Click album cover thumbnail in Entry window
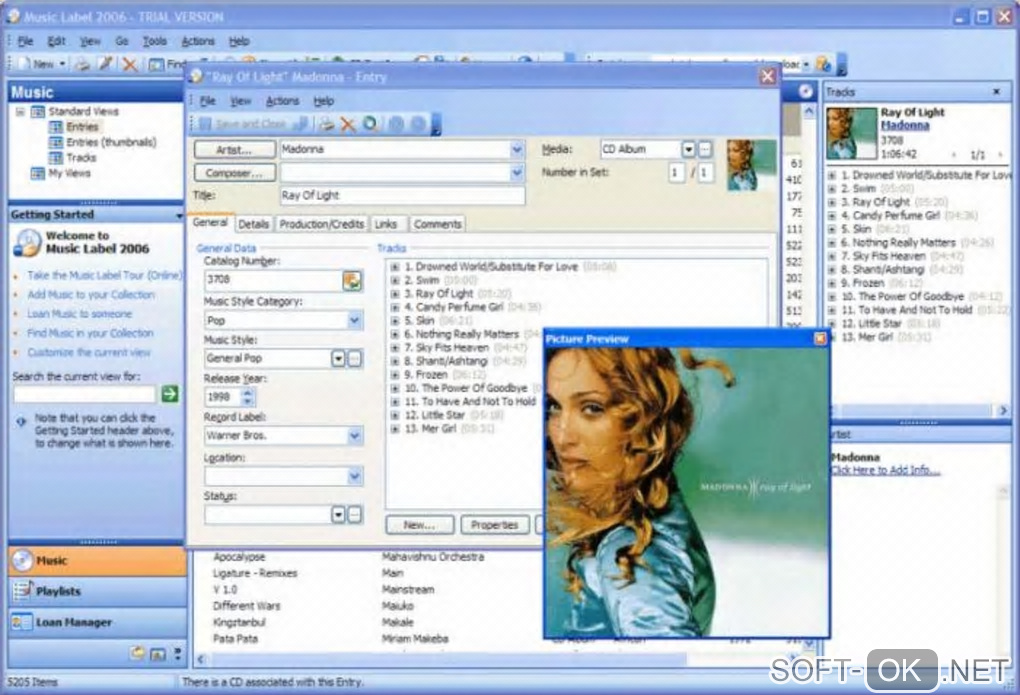This screenshot has height=695, width=1020. tap(752, 165)
